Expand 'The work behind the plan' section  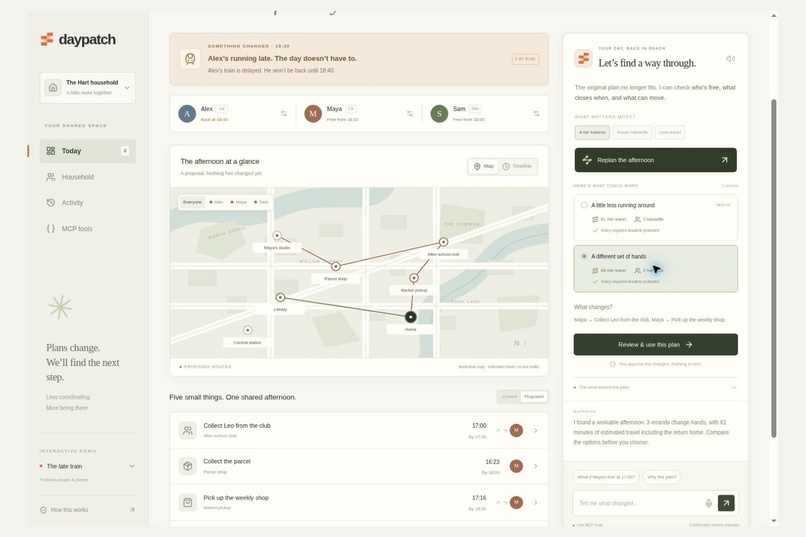[655, 387]
